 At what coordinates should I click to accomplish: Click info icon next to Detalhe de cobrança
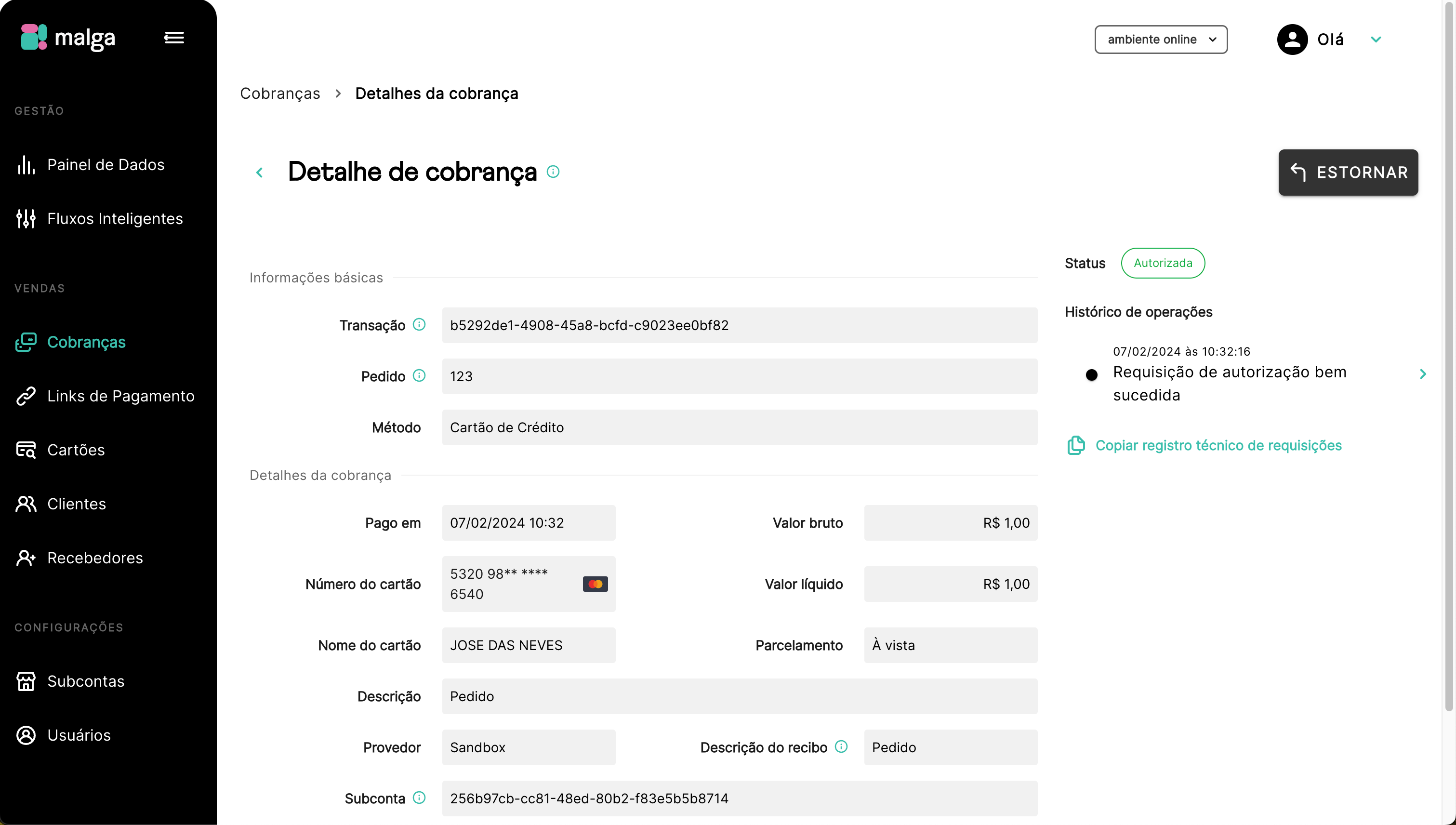tap(554, 172)
